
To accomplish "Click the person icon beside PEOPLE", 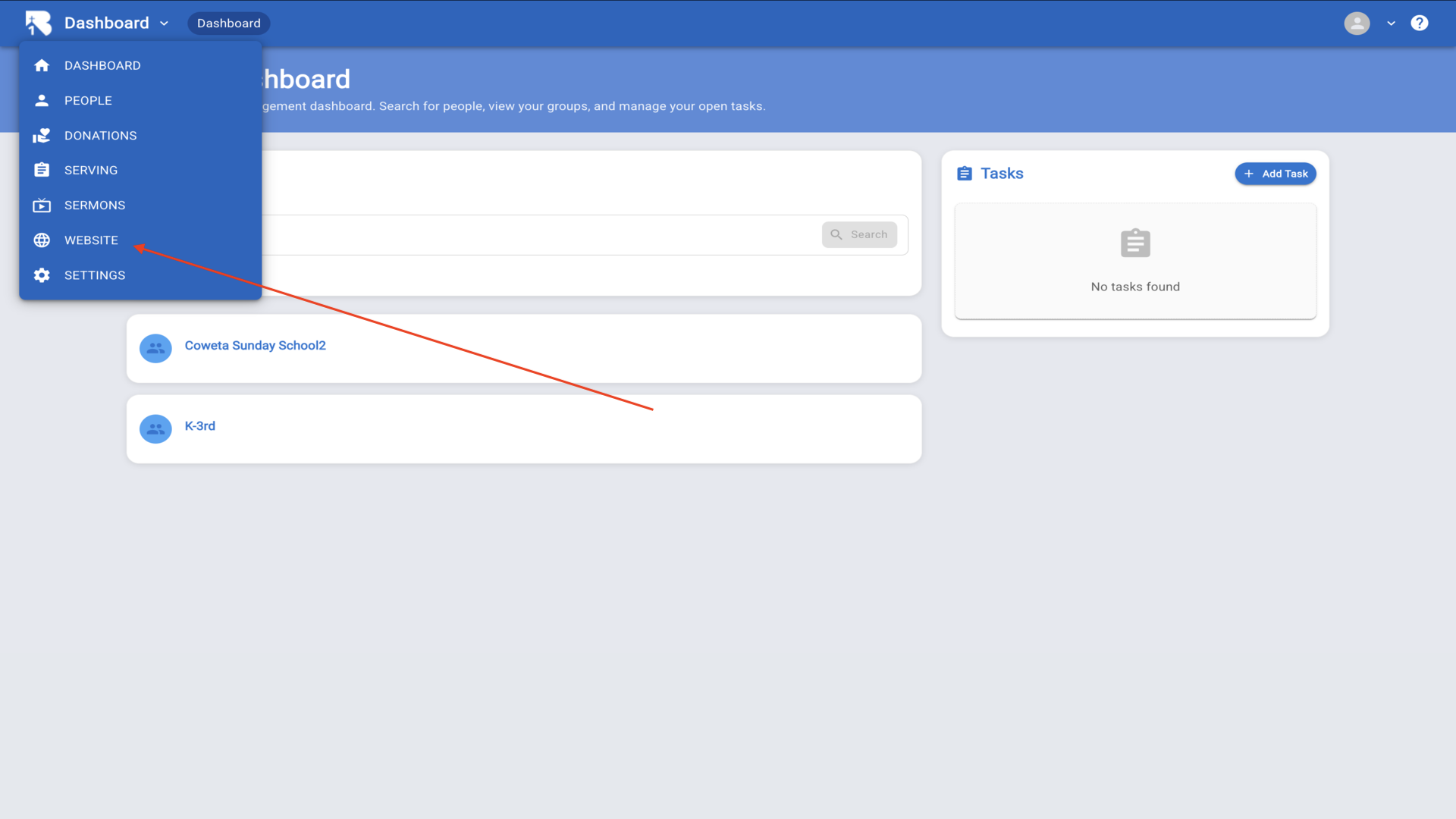I will click(x=42, y=100).
